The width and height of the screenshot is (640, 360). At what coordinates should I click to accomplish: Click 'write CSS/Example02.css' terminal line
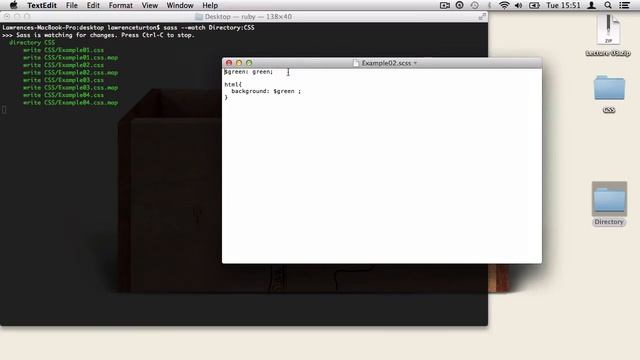[63, 65]
